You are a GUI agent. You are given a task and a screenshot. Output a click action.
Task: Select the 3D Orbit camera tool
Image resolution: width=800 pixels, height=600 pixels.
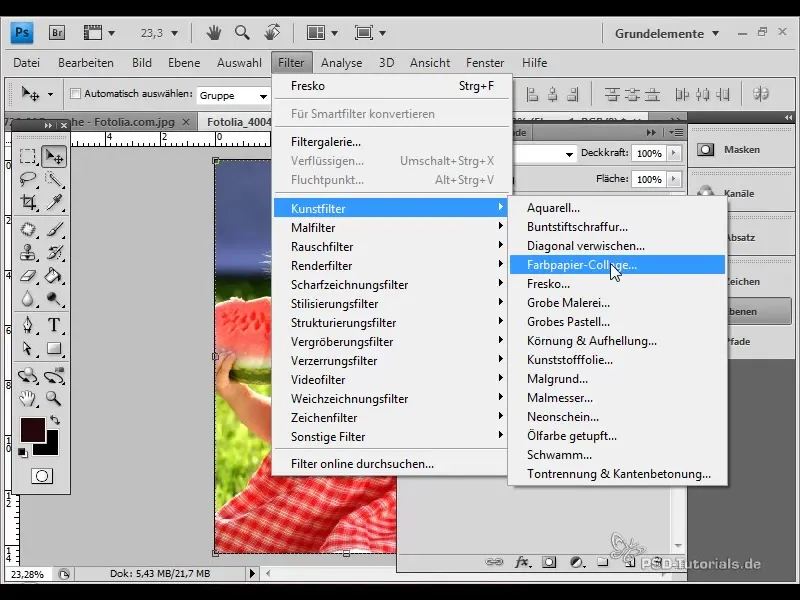click(54, 376)
